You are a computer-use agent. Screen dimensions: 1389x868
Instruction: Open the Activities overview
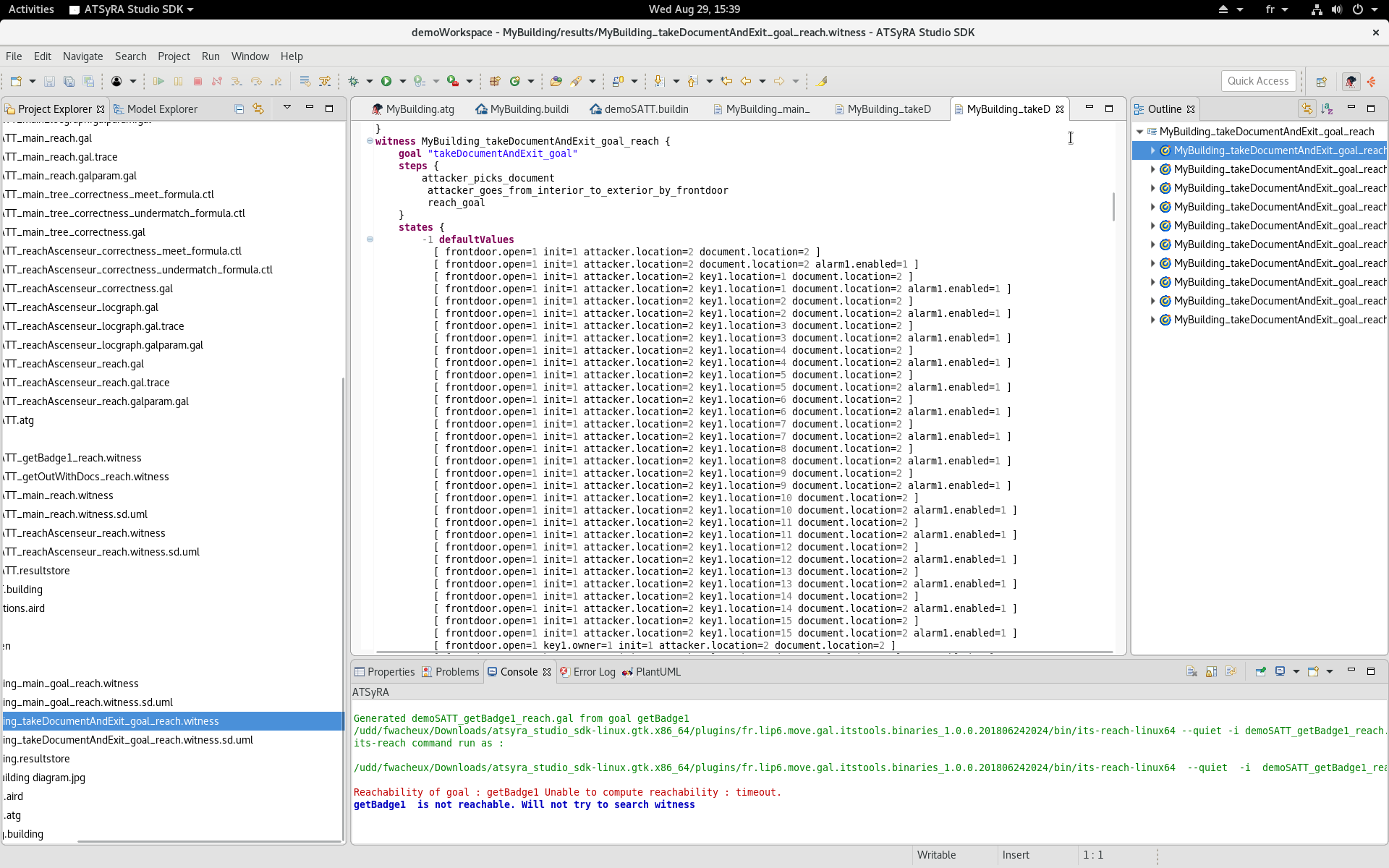click(x=31, y=9)
